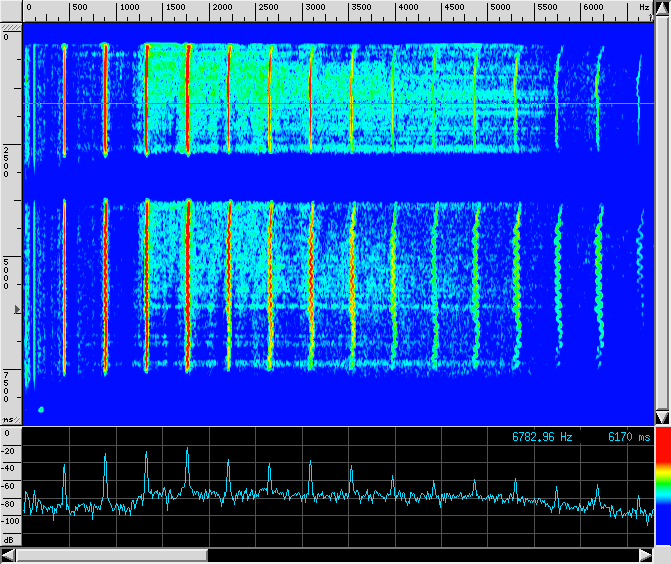Click the vertical scrollbar thumb at right
This screenshot has width=671, height=564.
pyautogui.click(x=661, y=200)
